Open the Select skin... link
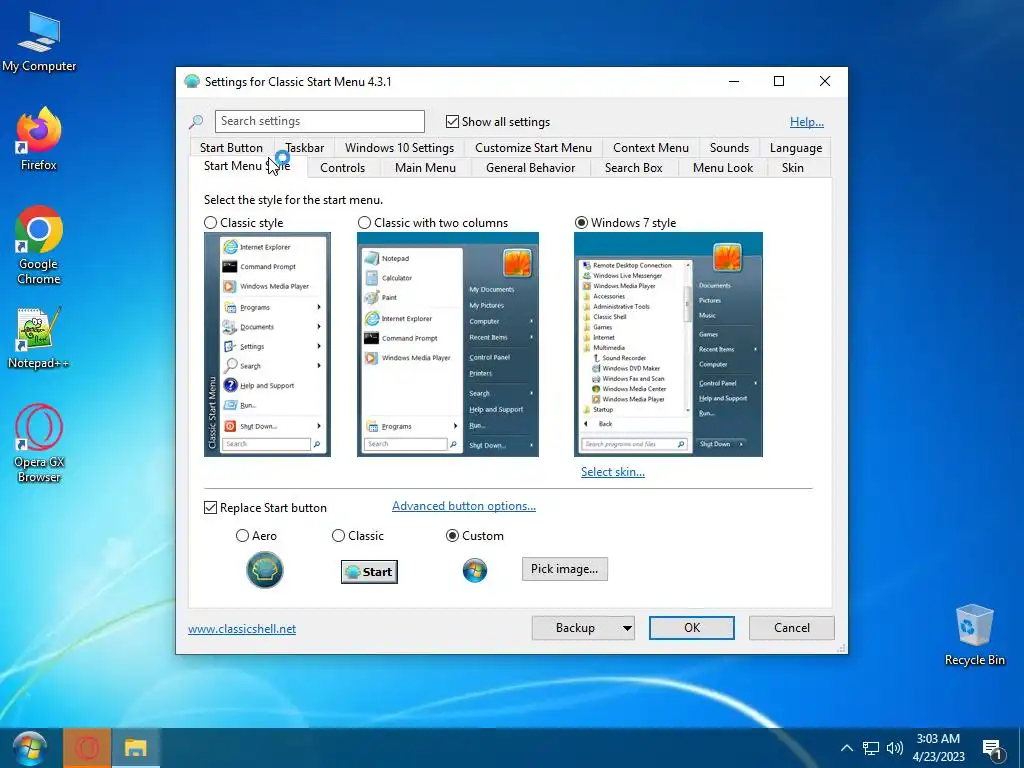This screenshot has height=768, width=1024. pyautogui.click(x=613, y=472)
